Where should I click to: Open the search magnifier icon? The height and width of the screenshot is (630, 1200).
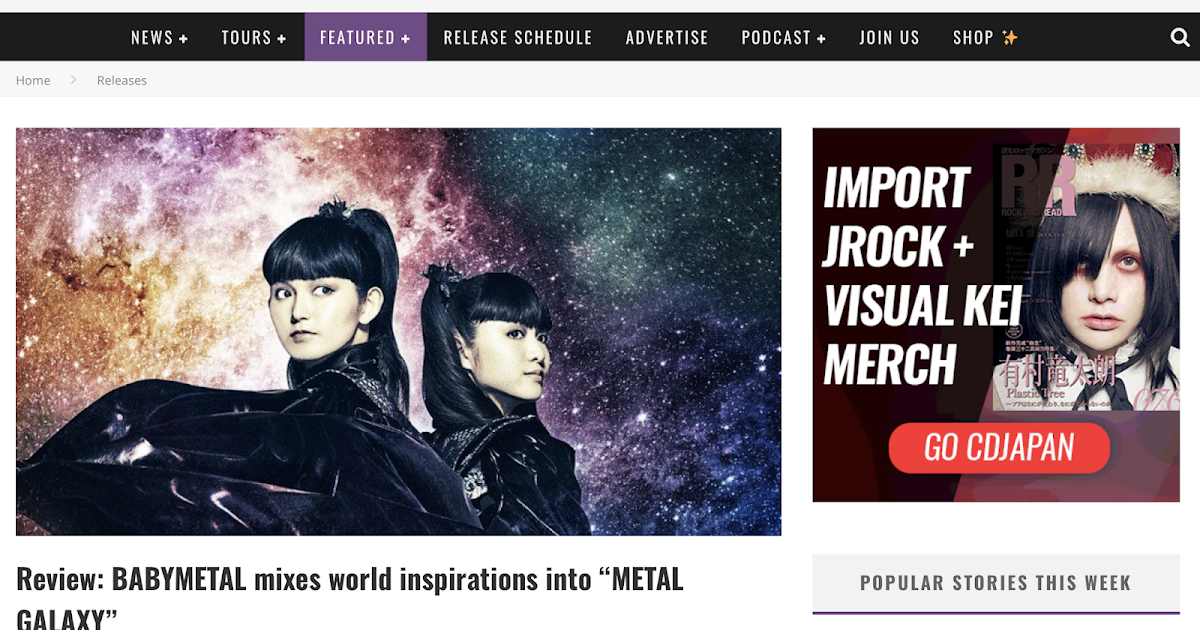tap(1179, 38)
